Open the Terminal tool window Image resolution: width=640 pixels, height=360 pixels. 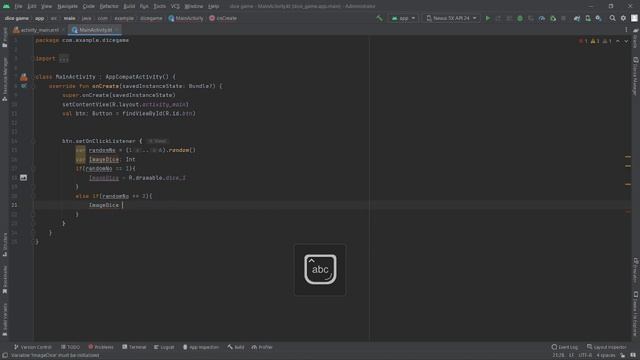(134, 347)
